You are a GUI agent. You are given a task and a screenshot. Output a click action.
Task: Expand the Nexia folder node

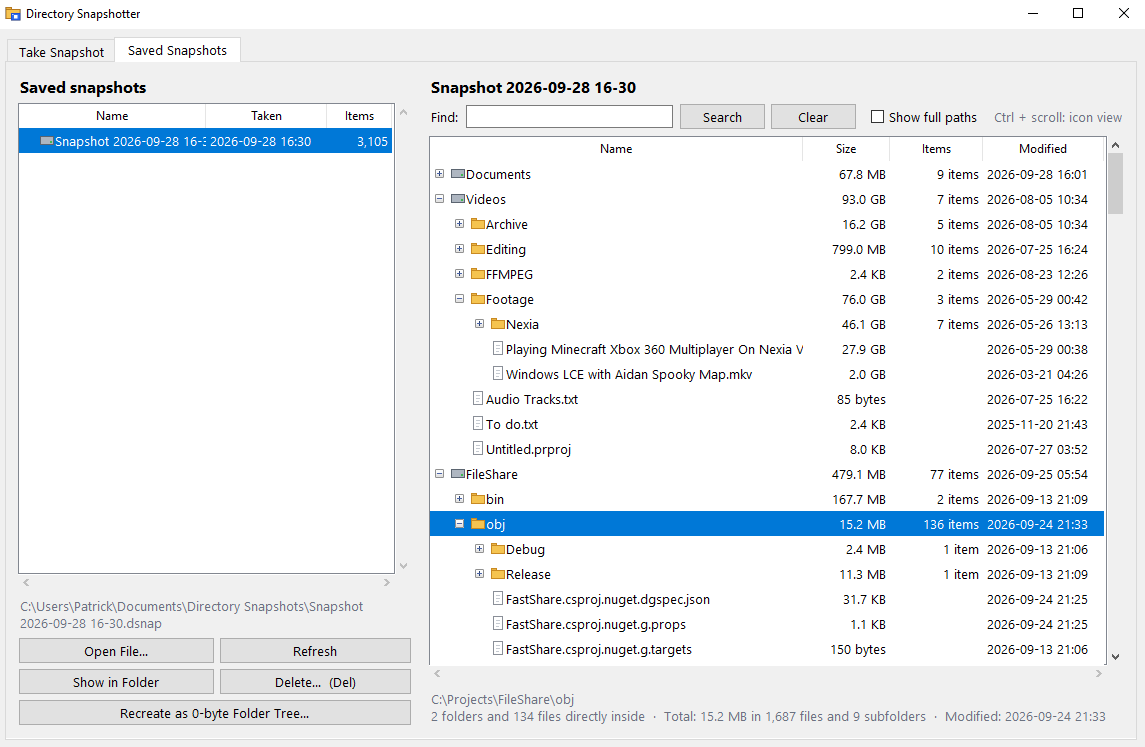point(479,323)
